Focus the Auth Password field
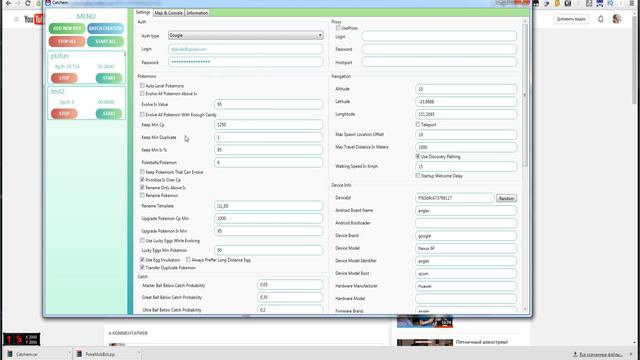This screenshot has height=360, width=640. pos(246,62)
